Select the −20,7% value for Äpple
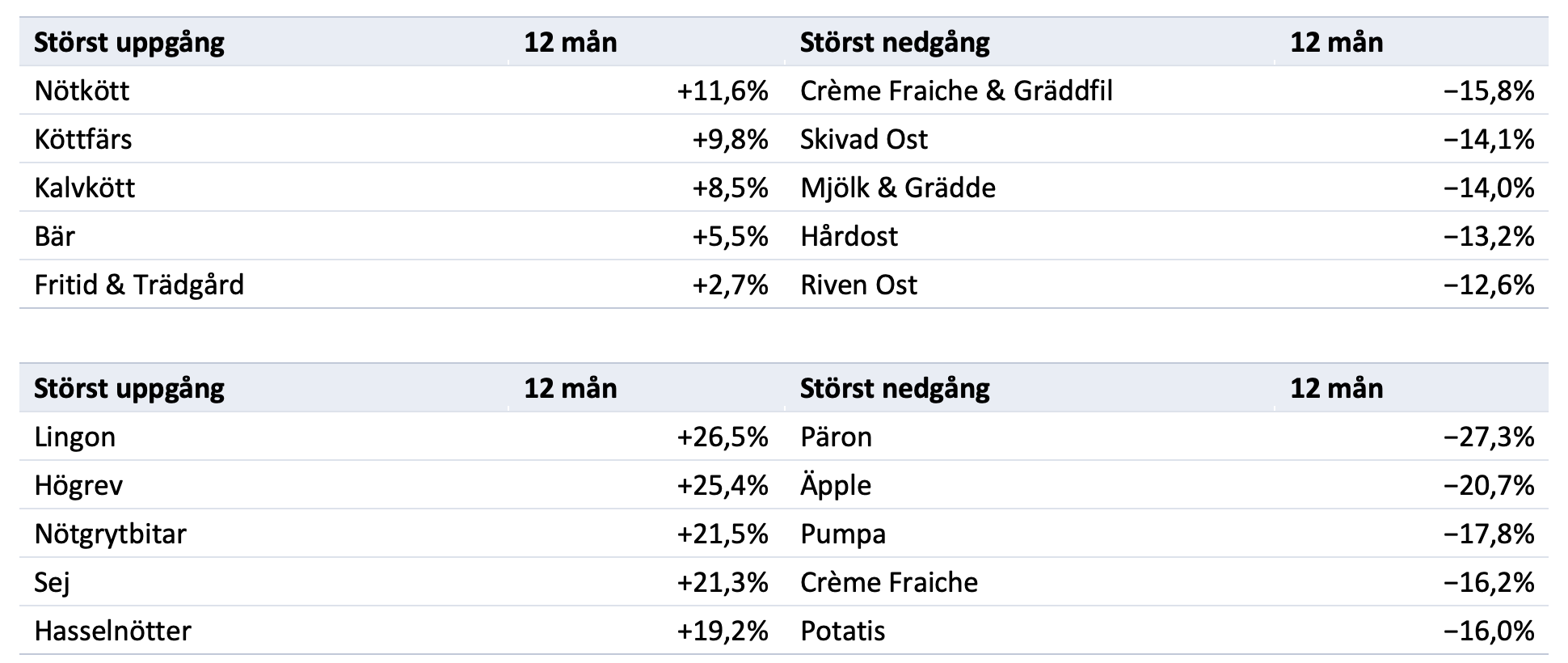Screen dimensions: 1568x663 [x=1489, y=485]
